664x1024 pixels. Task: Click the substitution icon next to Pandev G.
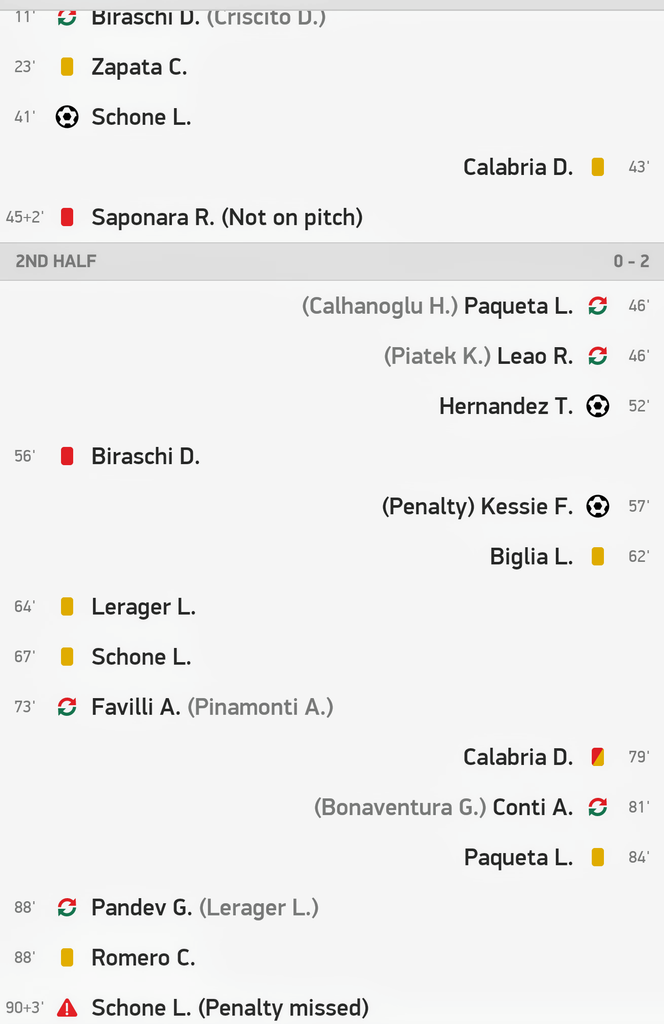click(x=67, y=908)
